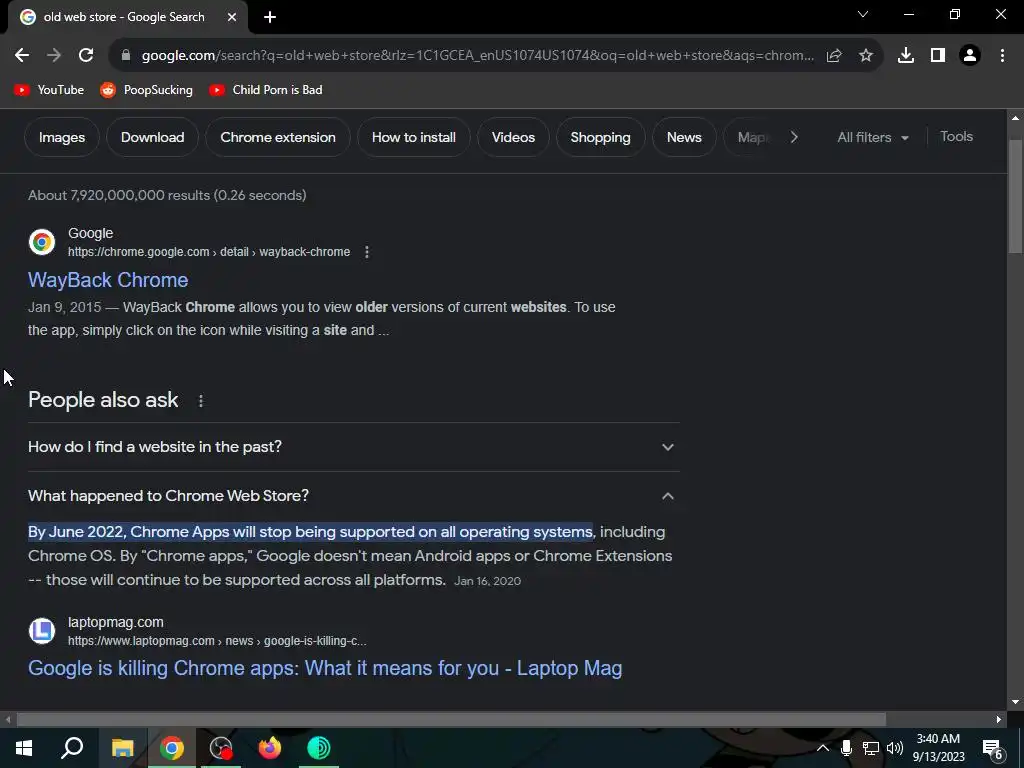Click the horizontal scrollbar right arrow

[999, 720]
